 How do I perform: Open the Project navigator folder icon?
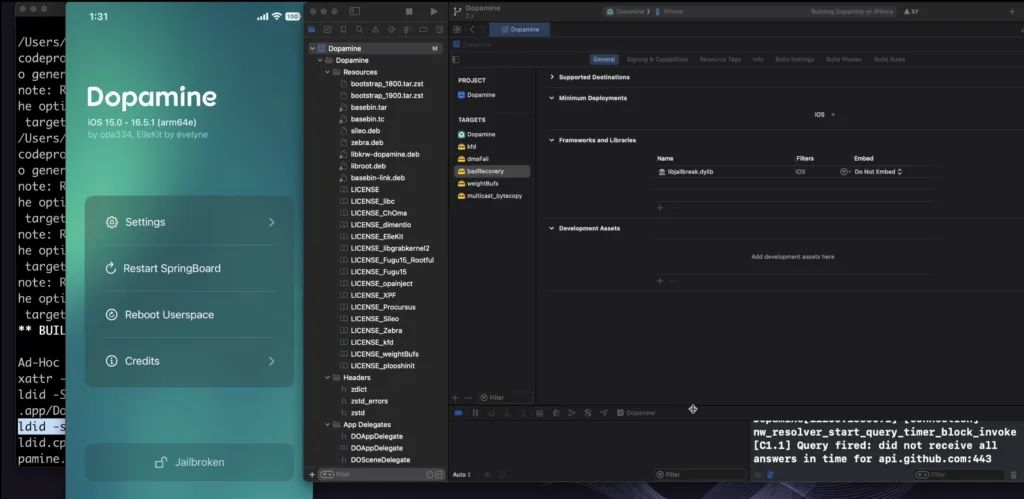click(312, 29)
